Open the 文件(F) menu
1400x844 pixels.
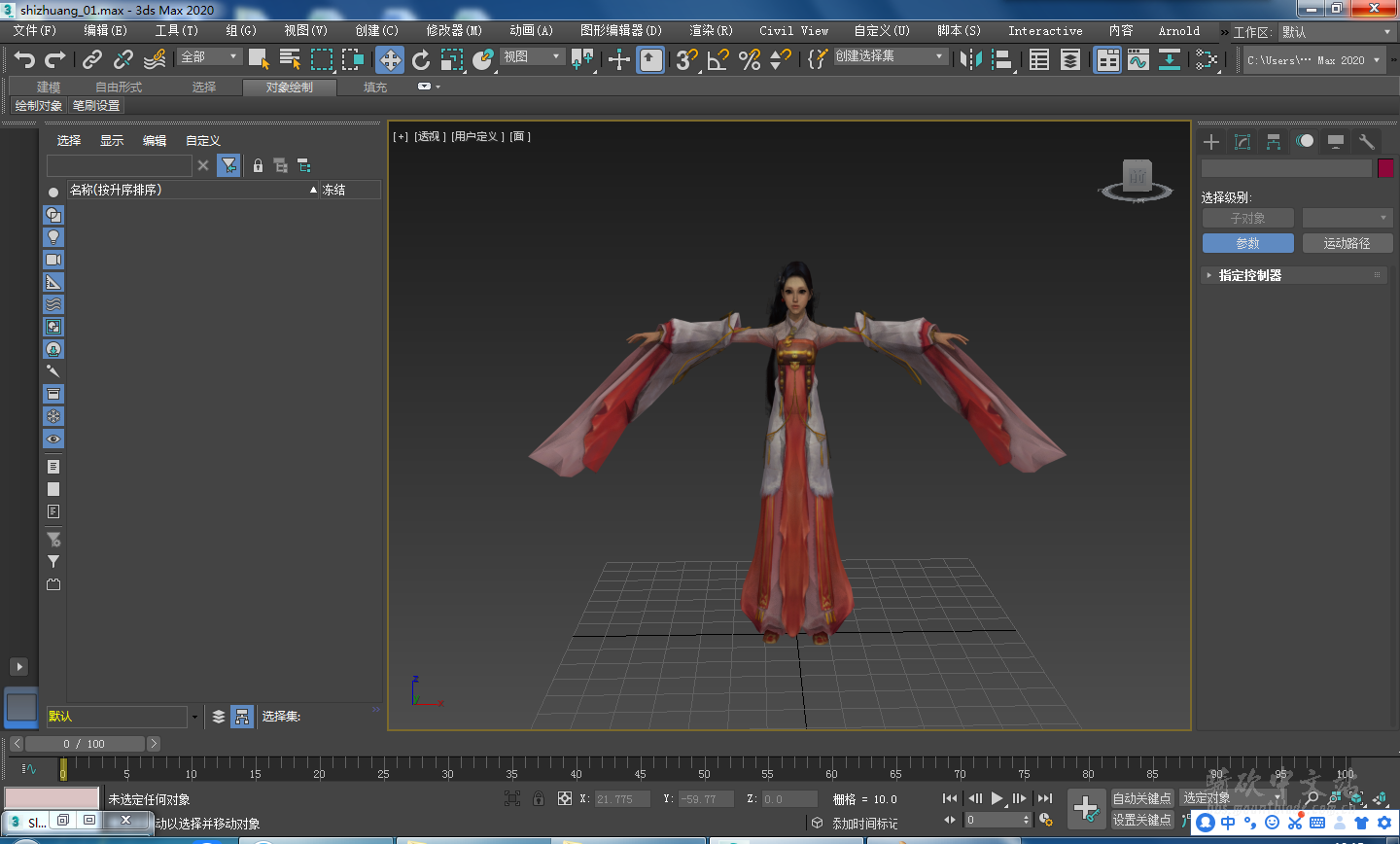click(35, 30)
